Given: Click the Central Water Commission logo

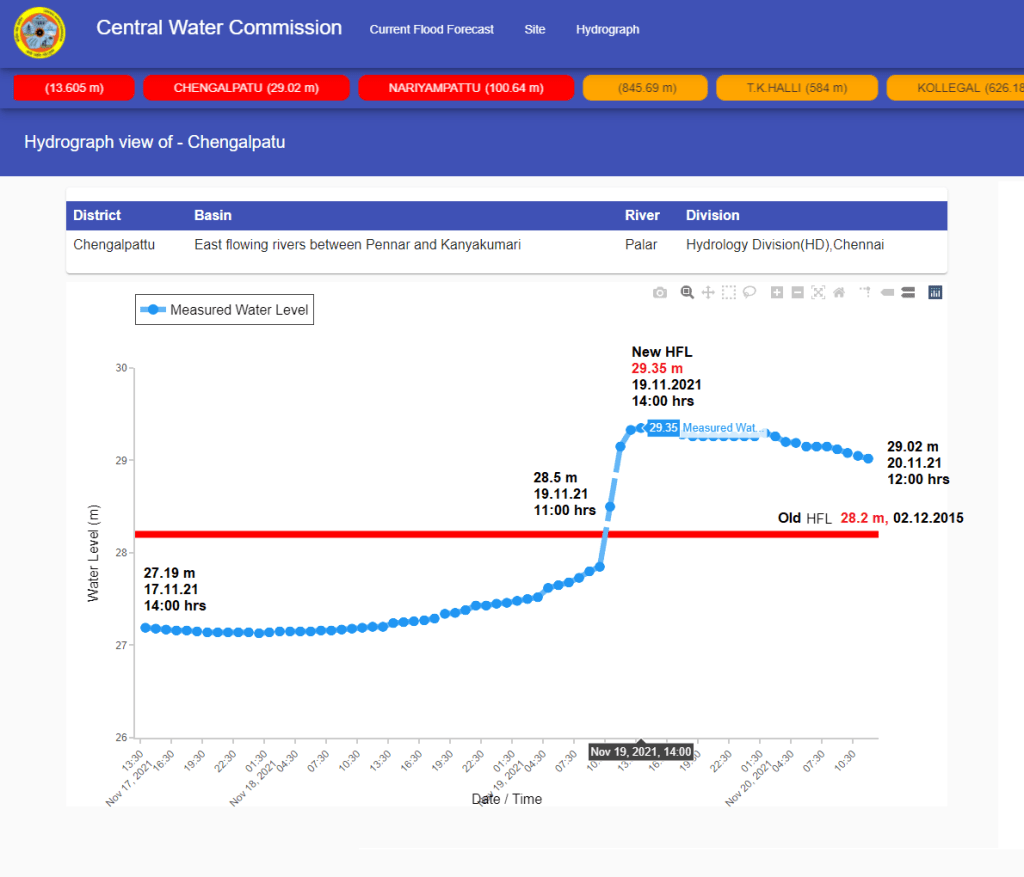Looking at the screenshot, I should [39, 34].
